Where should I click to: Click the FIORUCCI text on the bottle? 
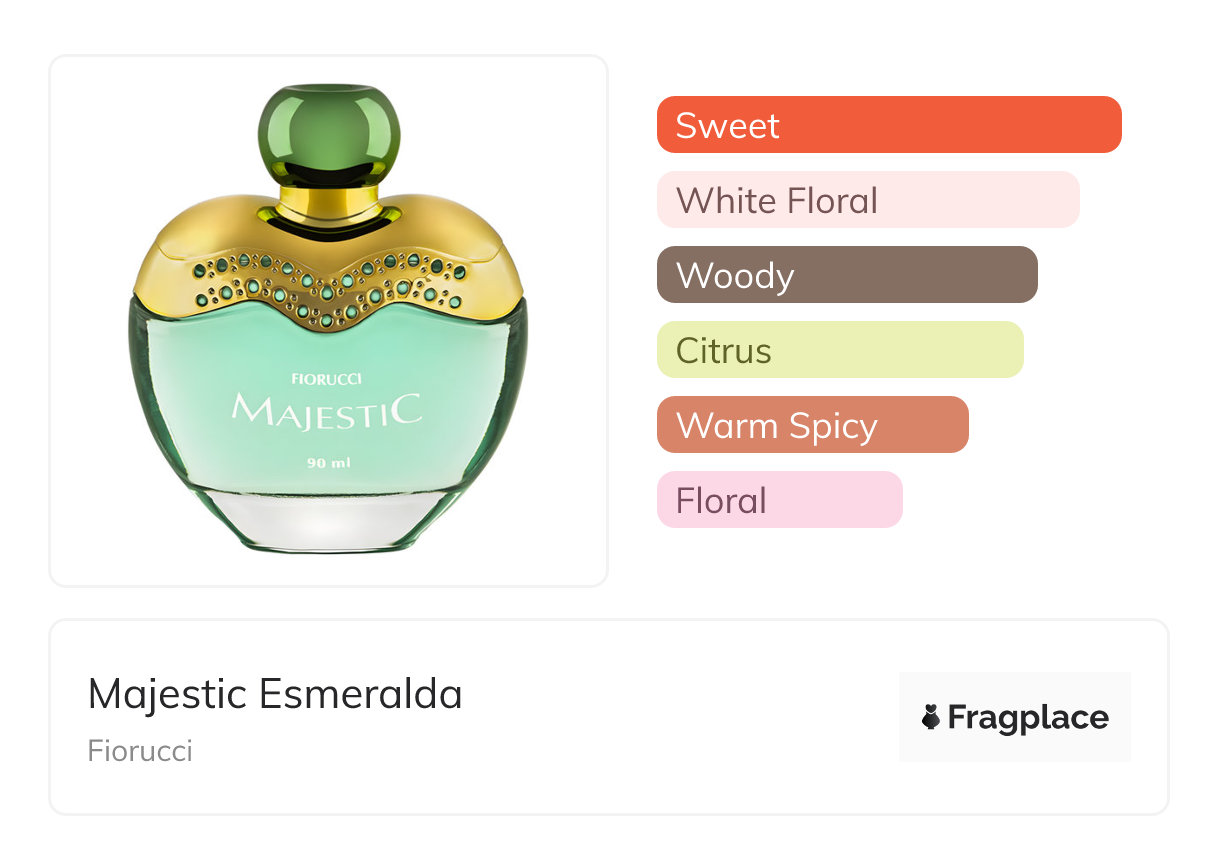point(328,380)
